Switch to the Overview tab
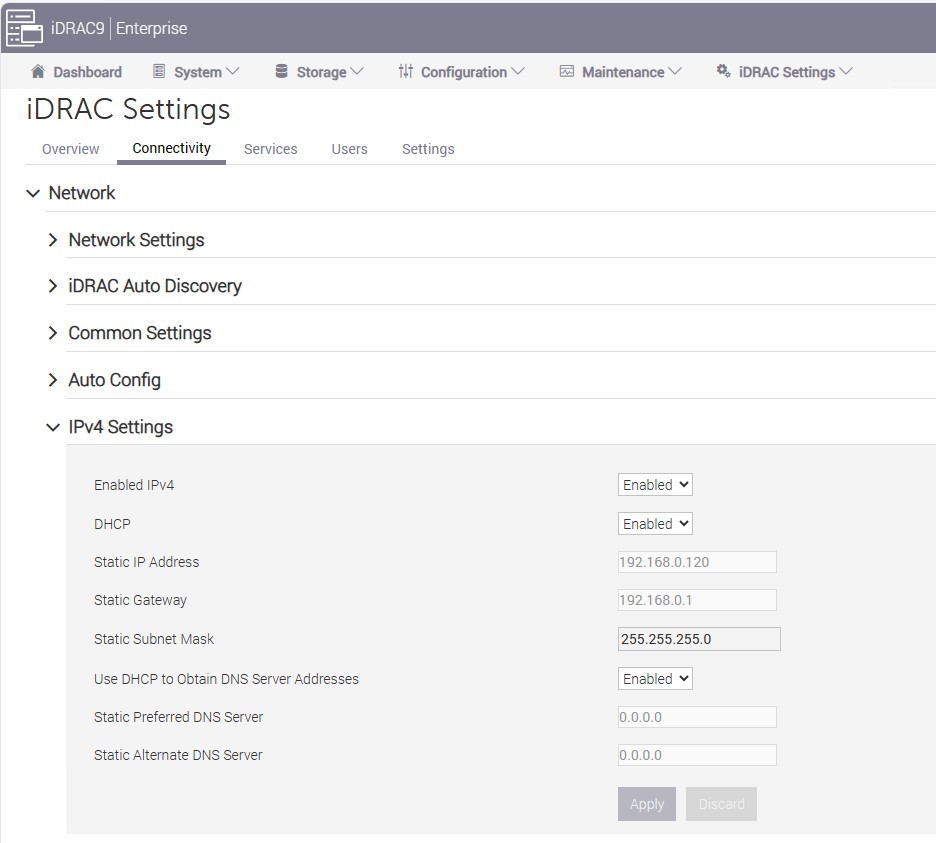936x843 pixels. (x=70, y=149)
